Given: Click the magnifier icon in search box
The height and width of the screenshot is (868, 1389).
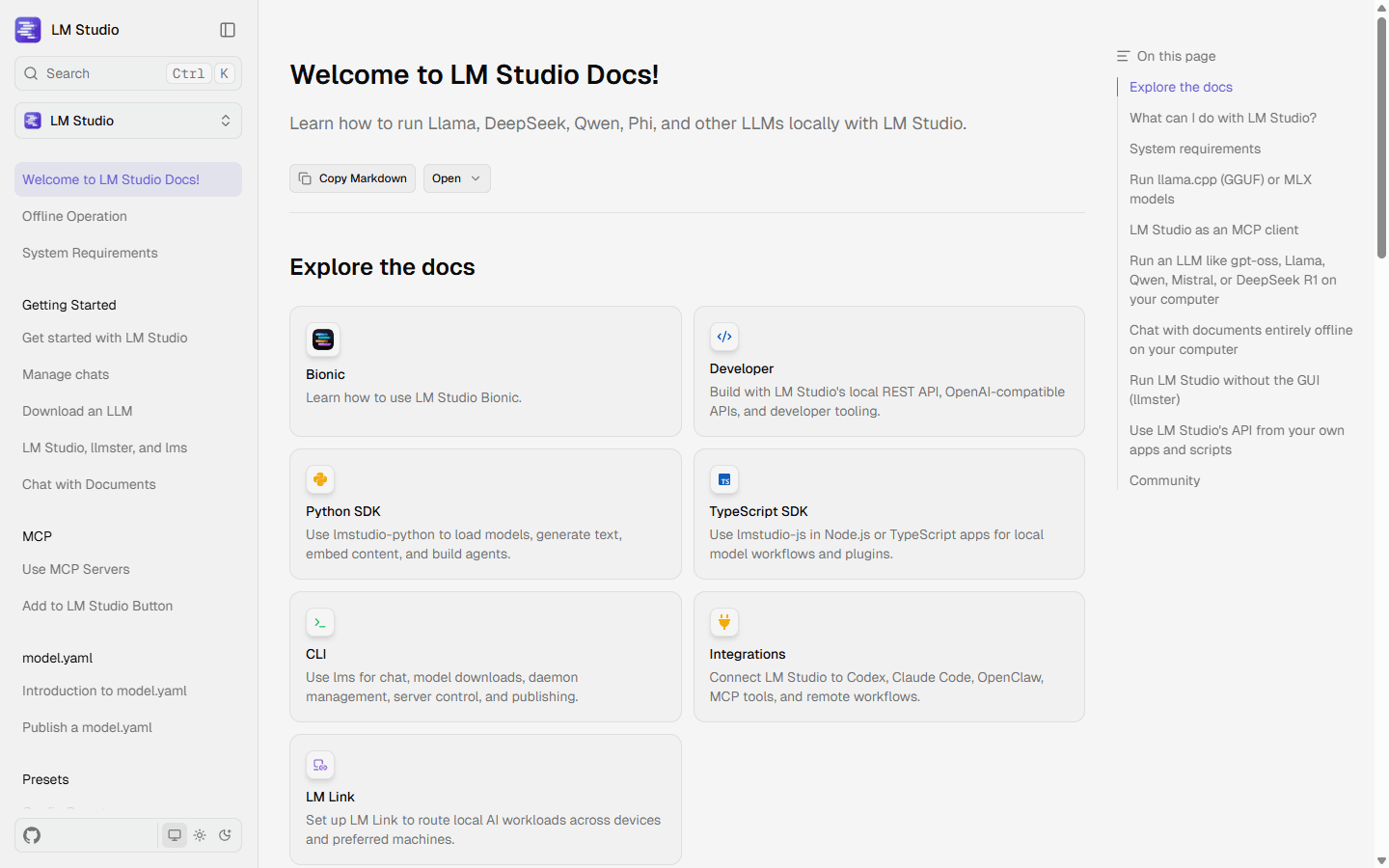Looking at the screenshot, I should click(x=31, y=73).
